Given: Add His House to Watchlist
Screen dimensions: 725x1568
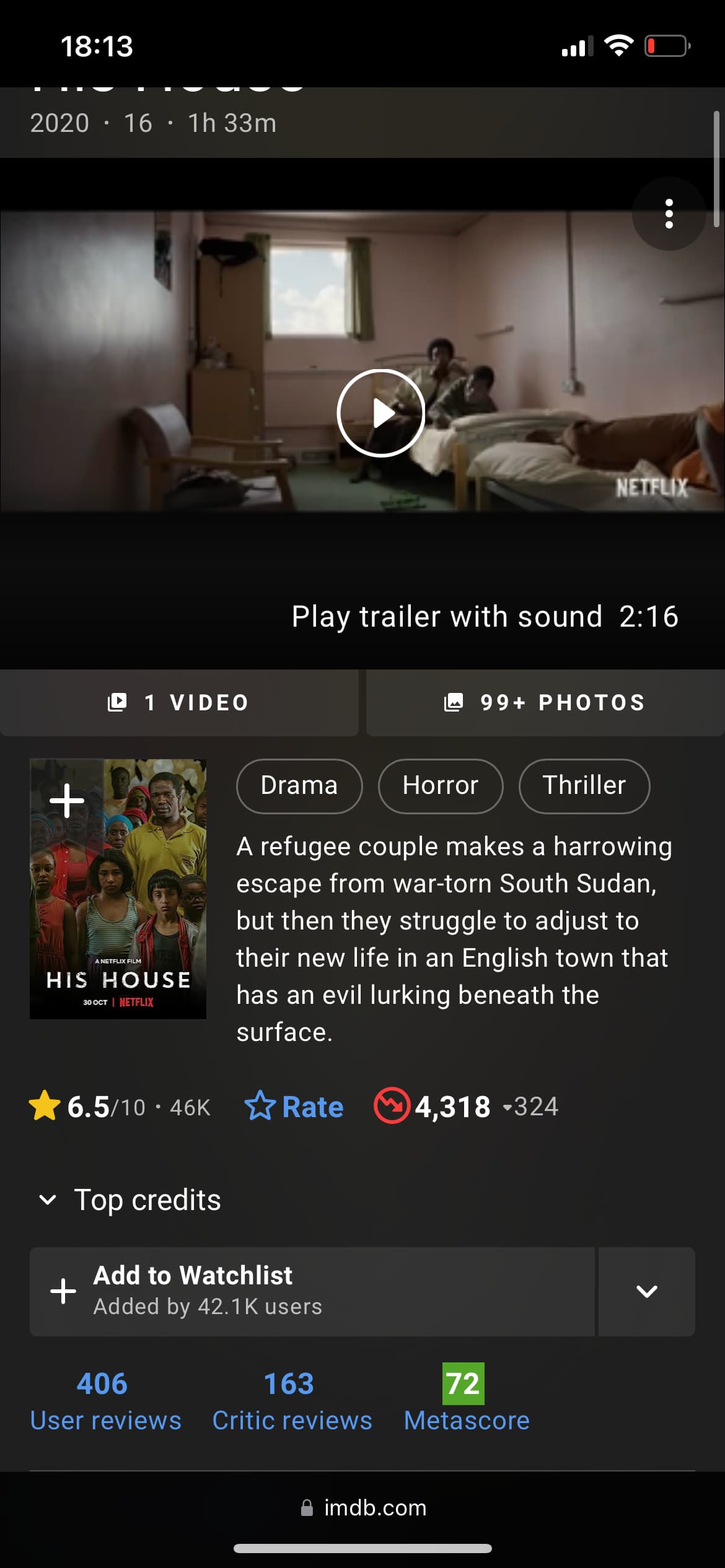Looking at the screenshot, I should 312,1291.
